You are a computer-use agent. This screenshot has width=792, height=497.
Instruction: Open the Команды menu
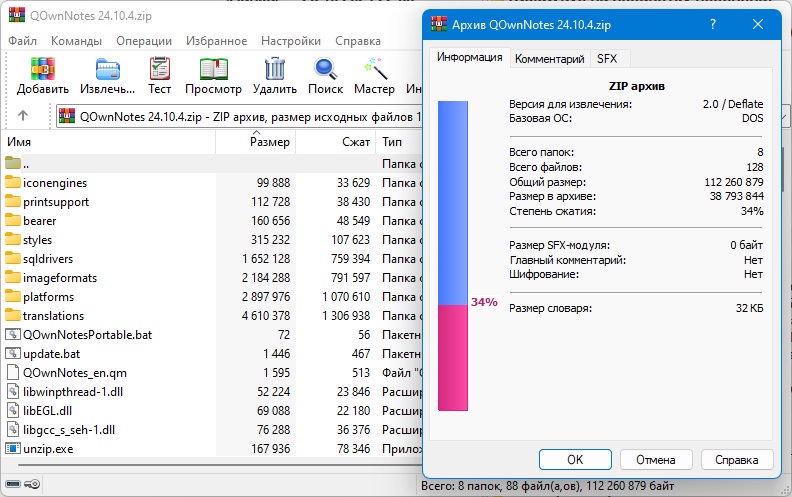tap(76, 41)
